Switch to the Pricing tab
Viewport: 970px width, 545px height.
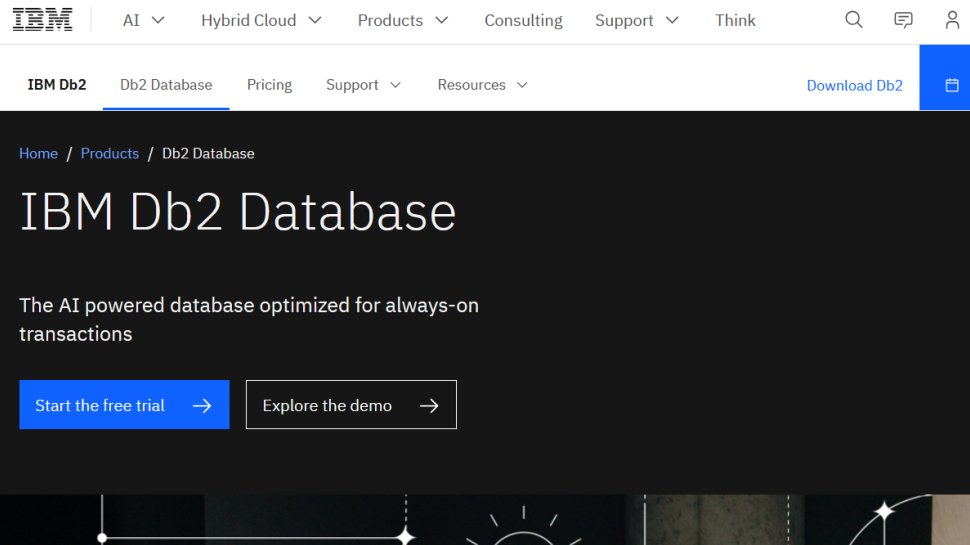[x=269, y=85]
